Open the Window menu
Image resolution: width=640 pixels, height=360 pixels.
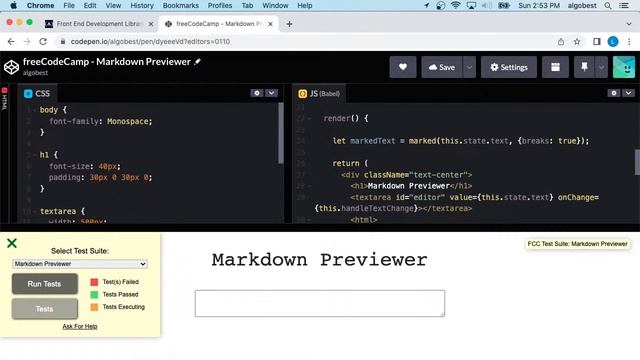275,6
